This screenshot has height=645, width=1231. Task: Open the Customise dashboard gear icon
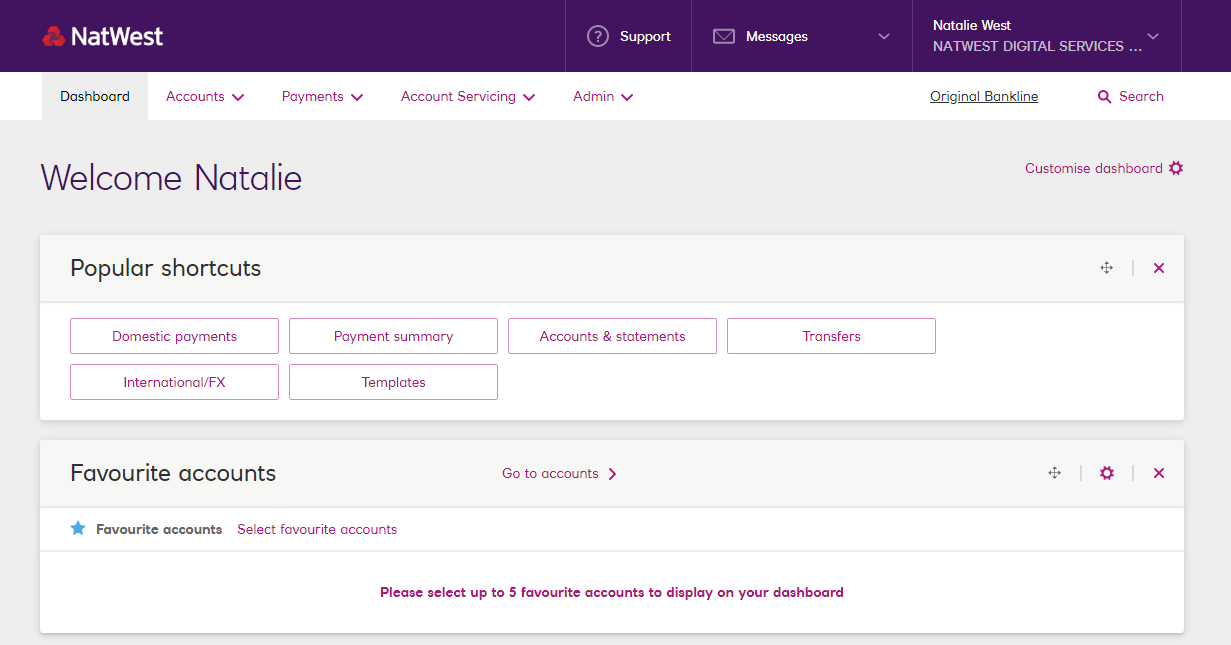point(1176,168)
